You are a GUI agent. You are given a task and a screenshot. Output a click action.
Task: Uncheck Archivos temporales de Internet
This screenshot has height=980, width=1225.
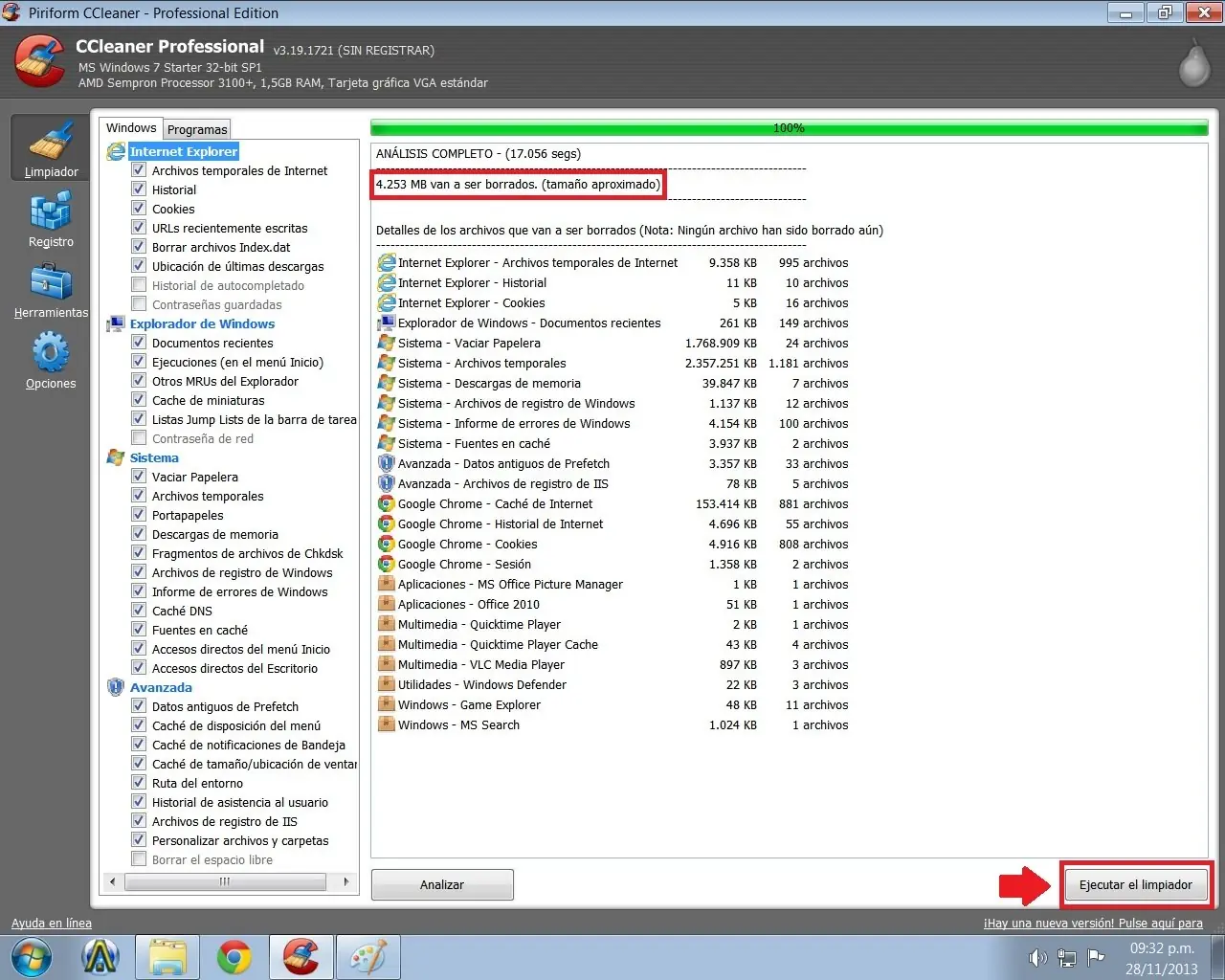(x=139, y=170)
